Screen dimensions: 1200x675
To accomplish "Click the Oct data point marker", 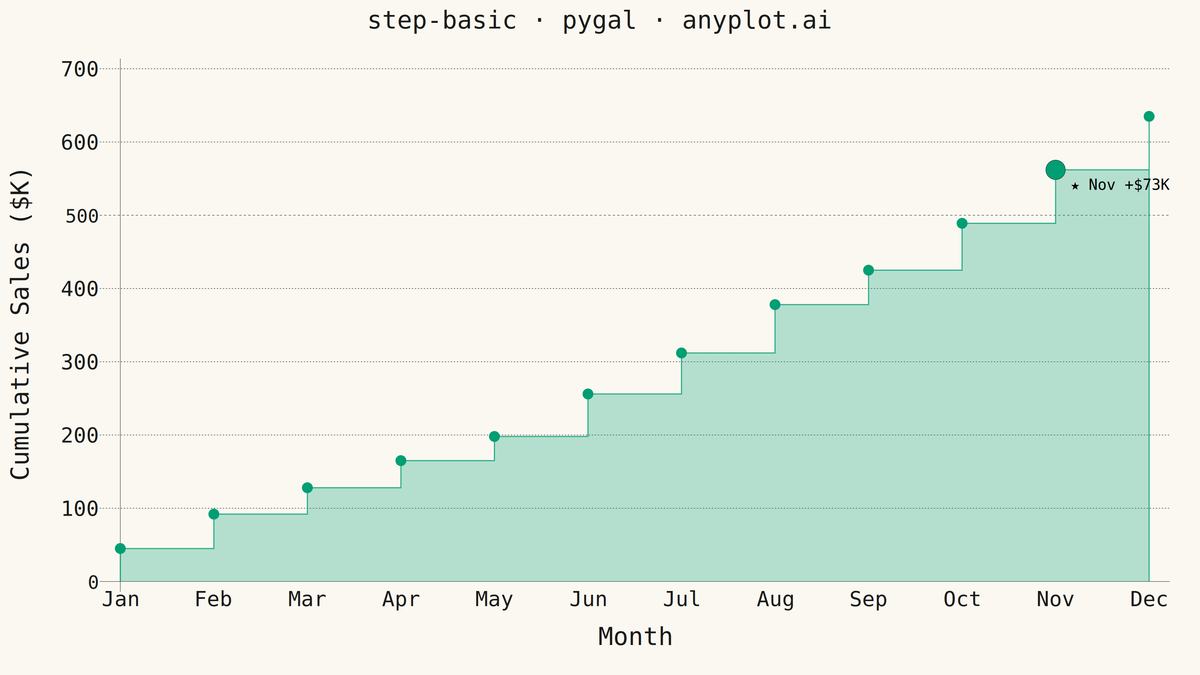I will [962, 223].
